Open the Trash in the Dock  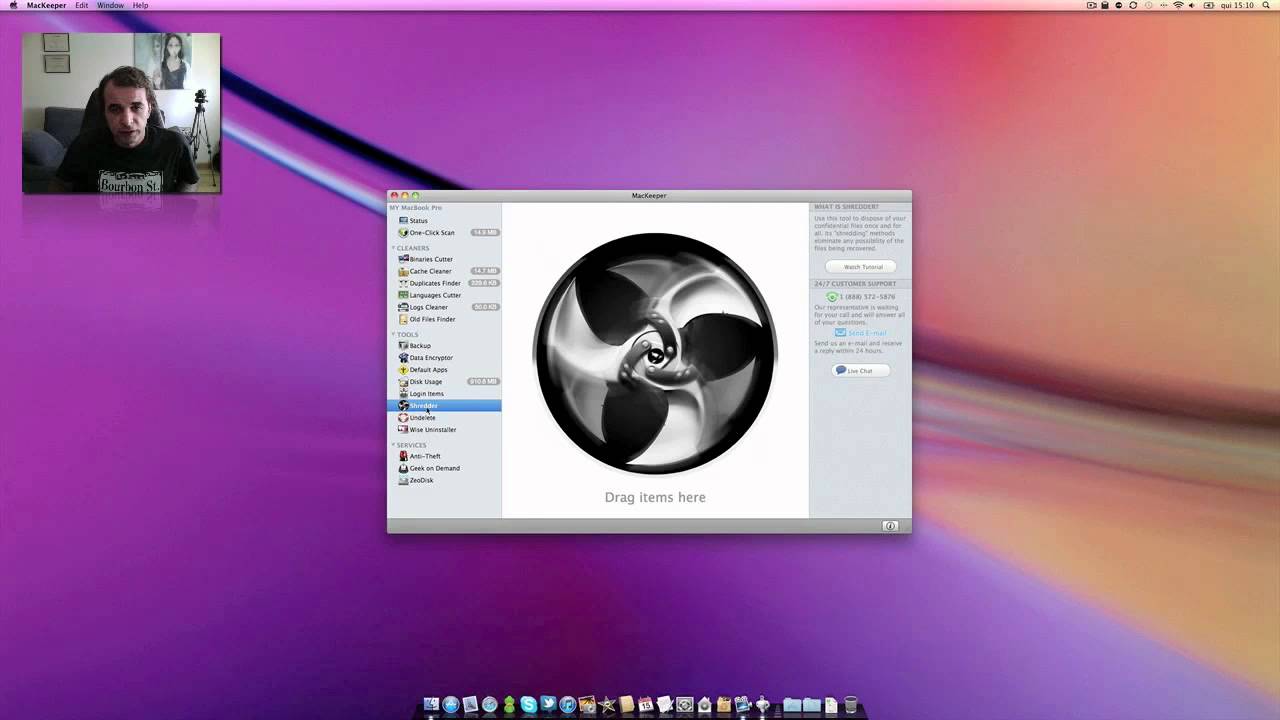[851, 705]
